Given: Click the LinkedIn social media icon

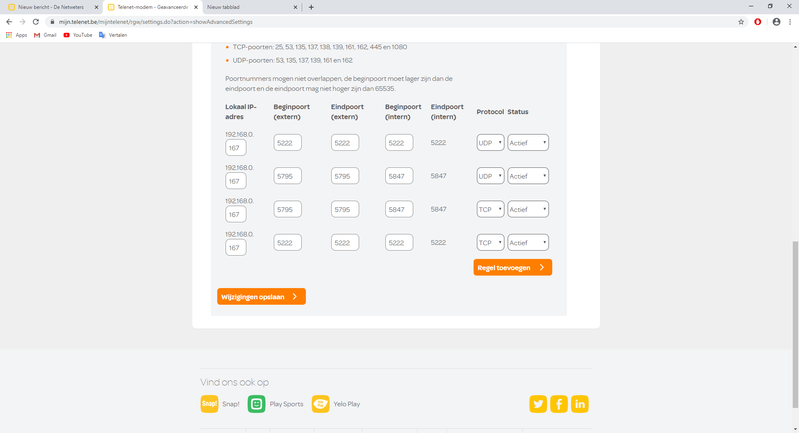Looking at the screenshot, I should pyautogui.click(x=580, y=404).
